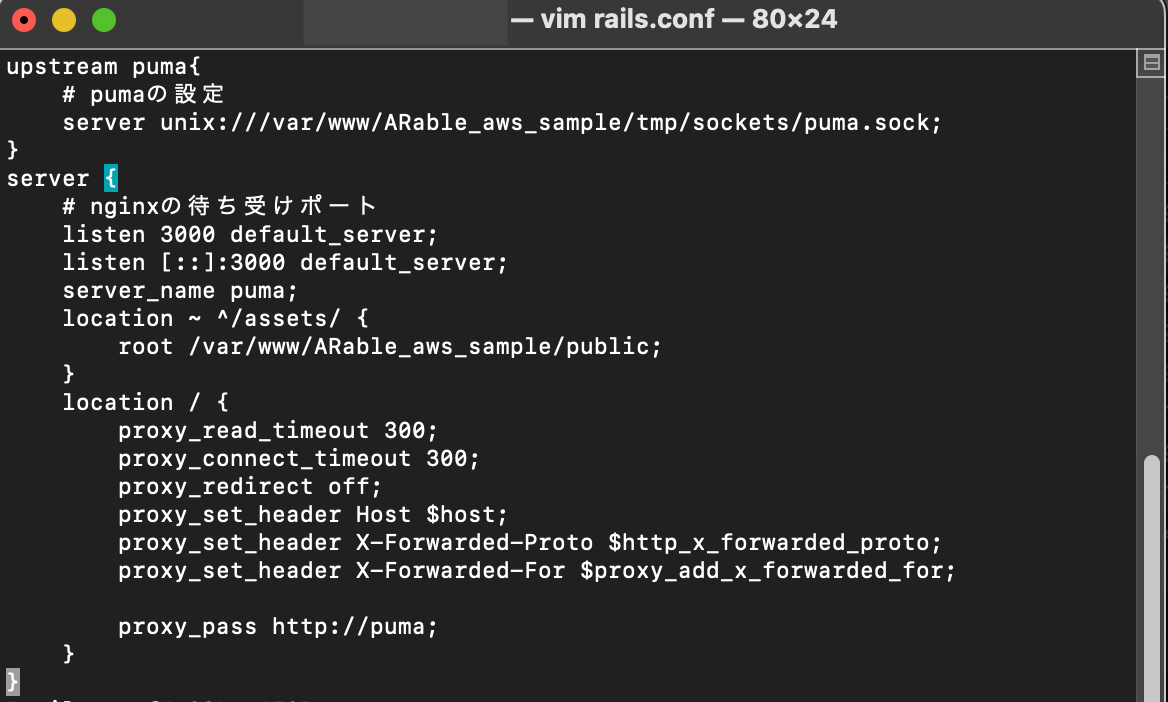Screen dimensions: 1168x702
Task: Click the 'vim rails.conf — 80×24' window title
Action: click(673, 19)
